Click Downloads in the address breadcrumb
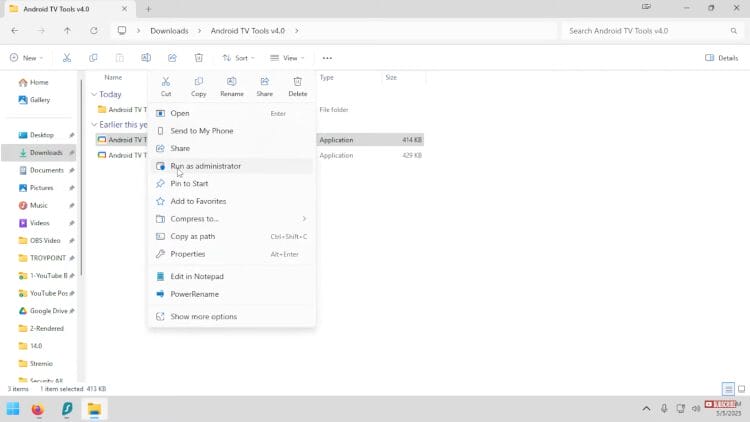Viewport: 750px width, 422px height. tap(169, 31)
